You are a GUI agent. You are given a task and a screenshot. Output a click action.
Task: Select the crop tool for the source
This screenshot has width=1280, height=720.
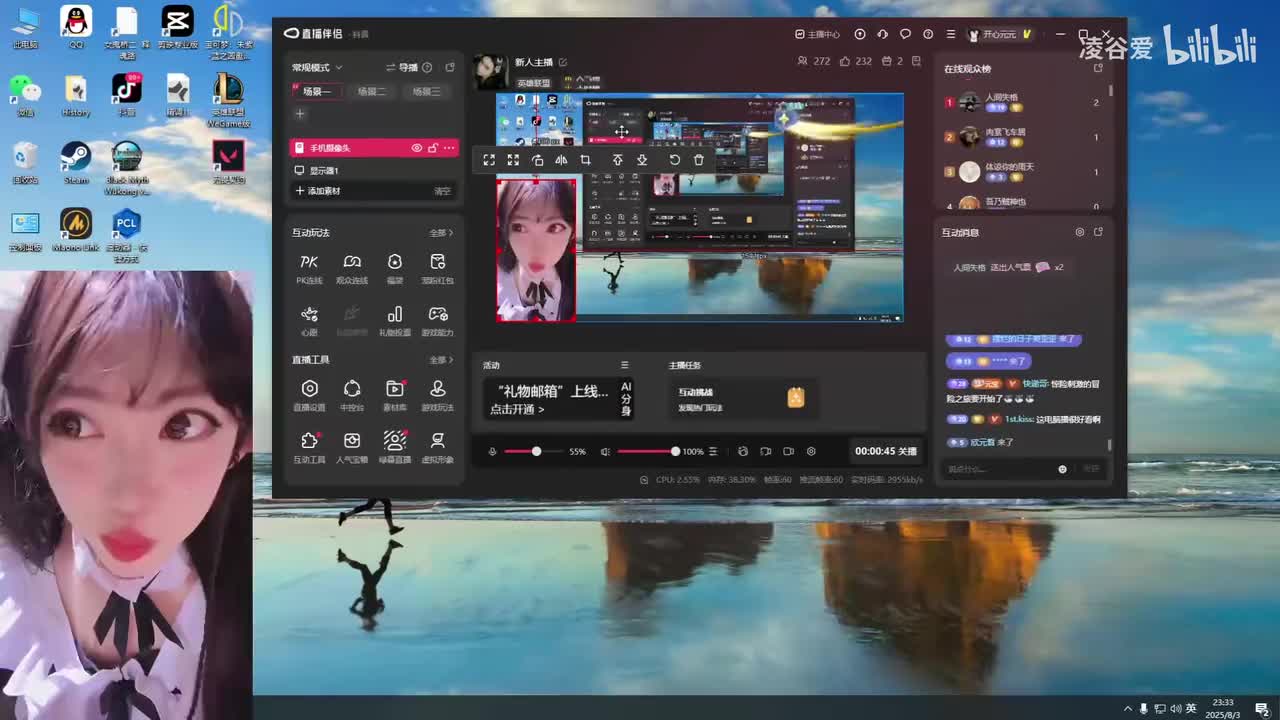tap(585, 160)
